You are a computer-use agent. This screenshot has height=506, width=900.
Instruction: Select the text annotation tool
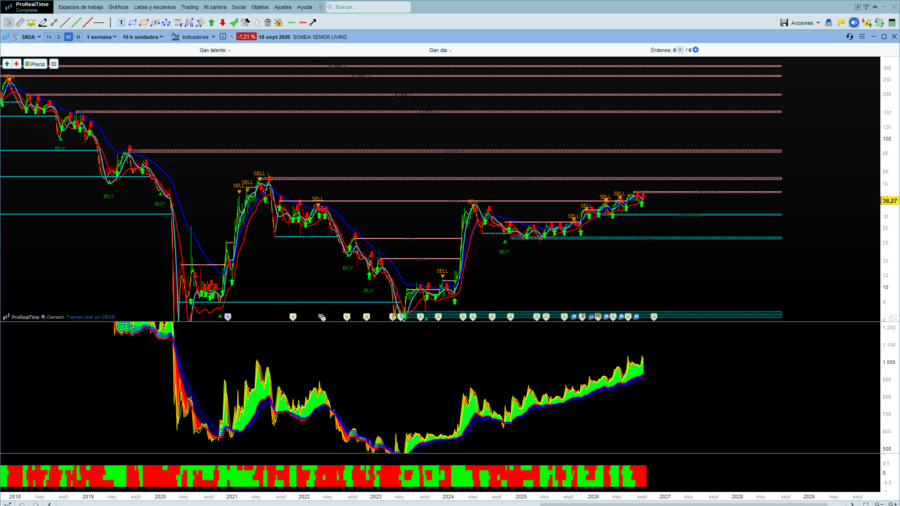click(121, 22)
